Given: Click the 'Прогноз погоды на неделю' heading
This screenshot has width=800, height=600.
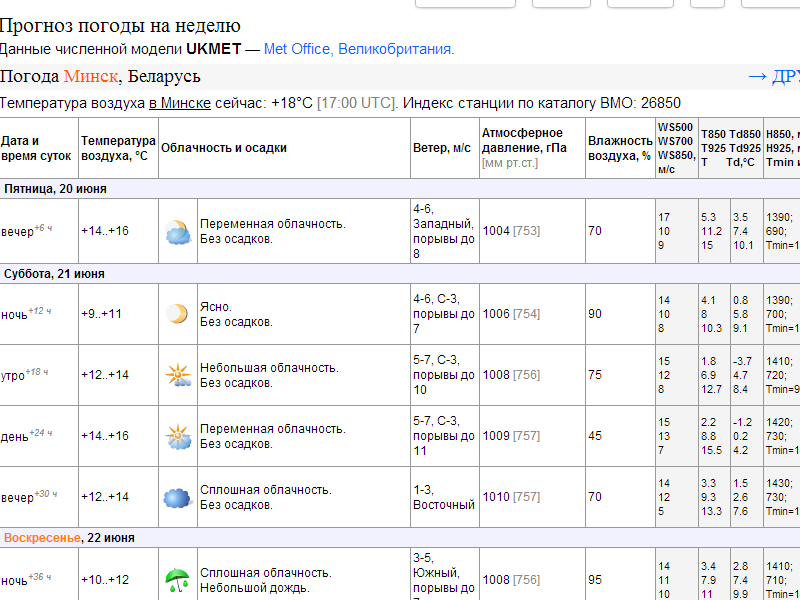Looking at the screenshot, I should pos(120,26).
